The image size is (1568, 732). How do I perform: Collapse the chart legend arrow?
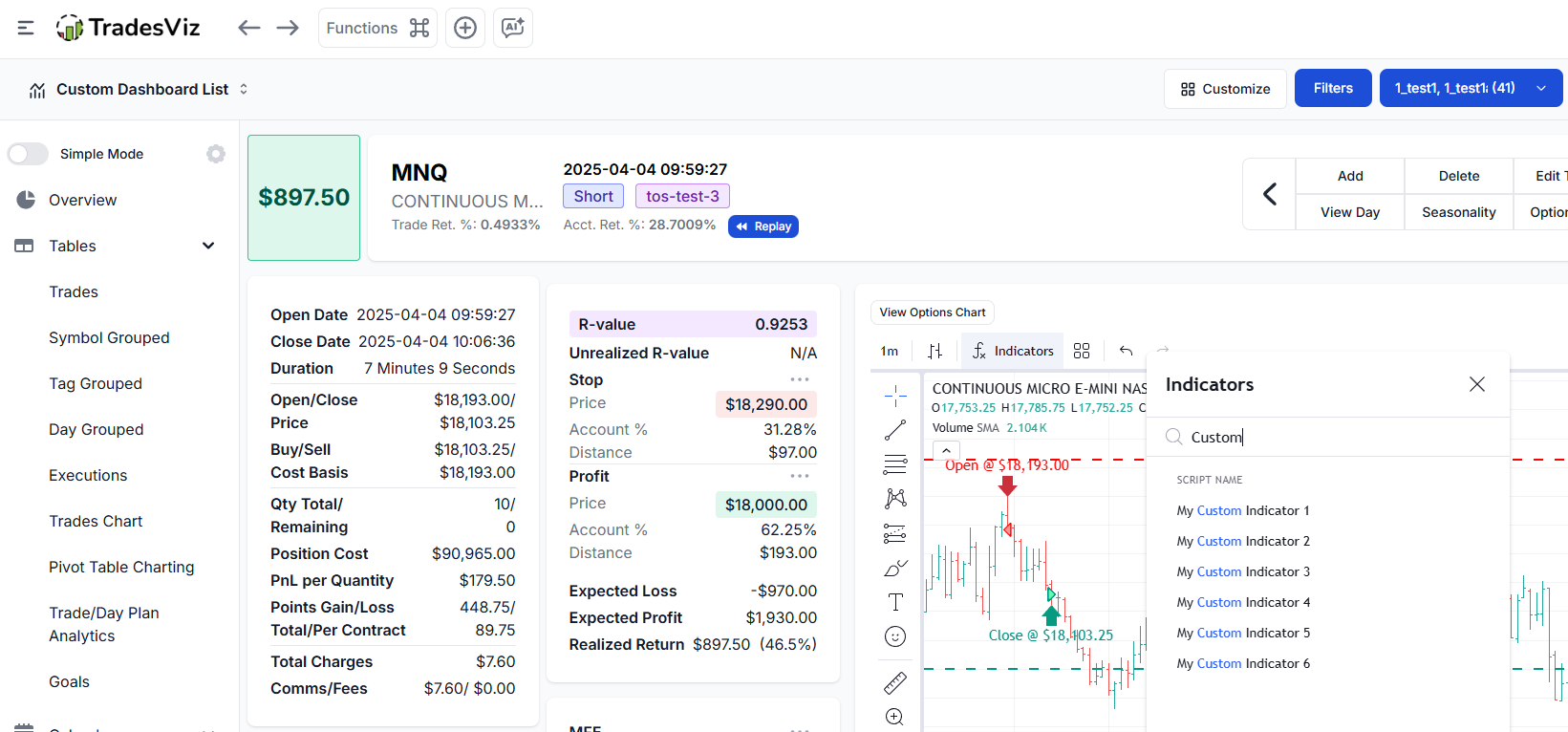click(x=946, y=450)
